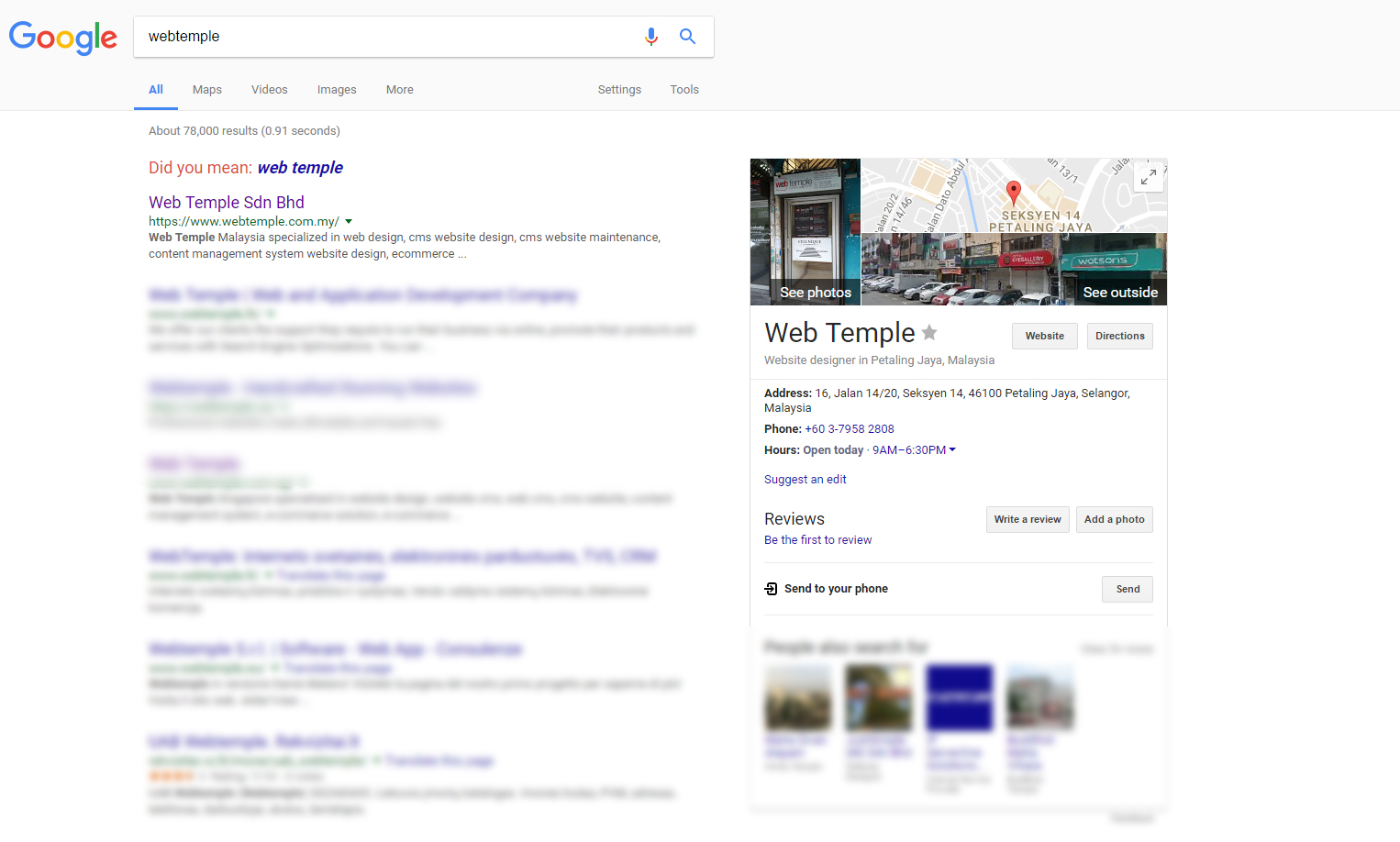1400x842 pixels.
Task: Click the Web Temple panel heading
Action: pos(840,333)
